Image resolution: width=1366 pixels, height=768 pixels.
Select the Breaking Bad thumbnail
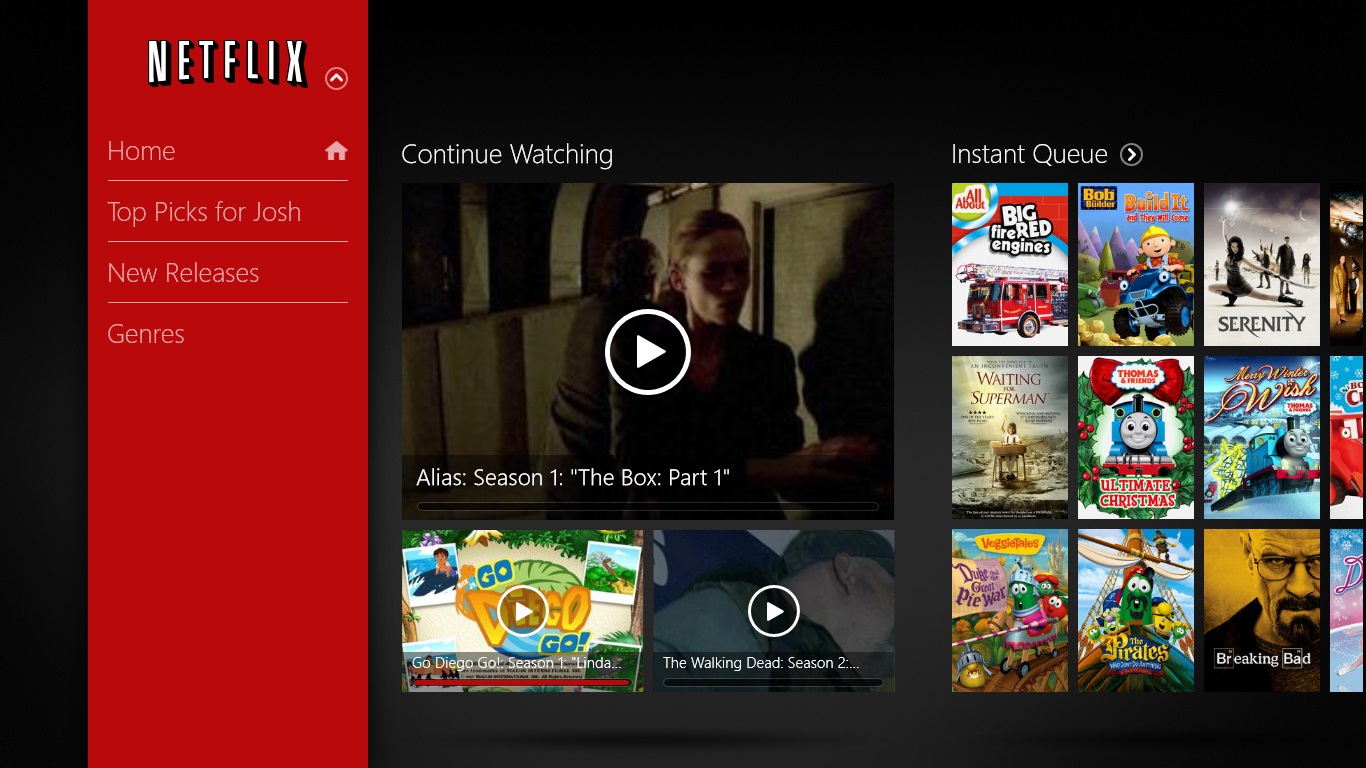[x=1261, y=610]
